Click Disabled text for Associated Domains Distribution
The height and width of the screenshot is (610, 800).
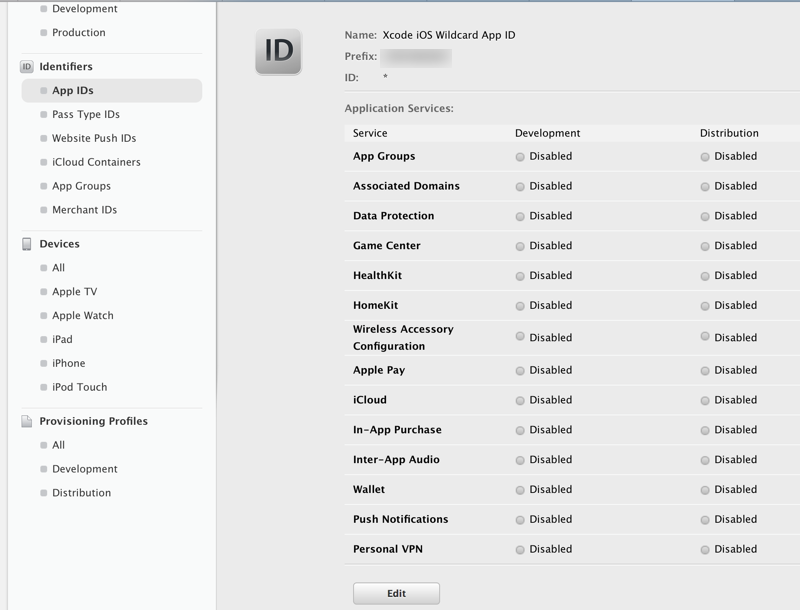point(735,186)
